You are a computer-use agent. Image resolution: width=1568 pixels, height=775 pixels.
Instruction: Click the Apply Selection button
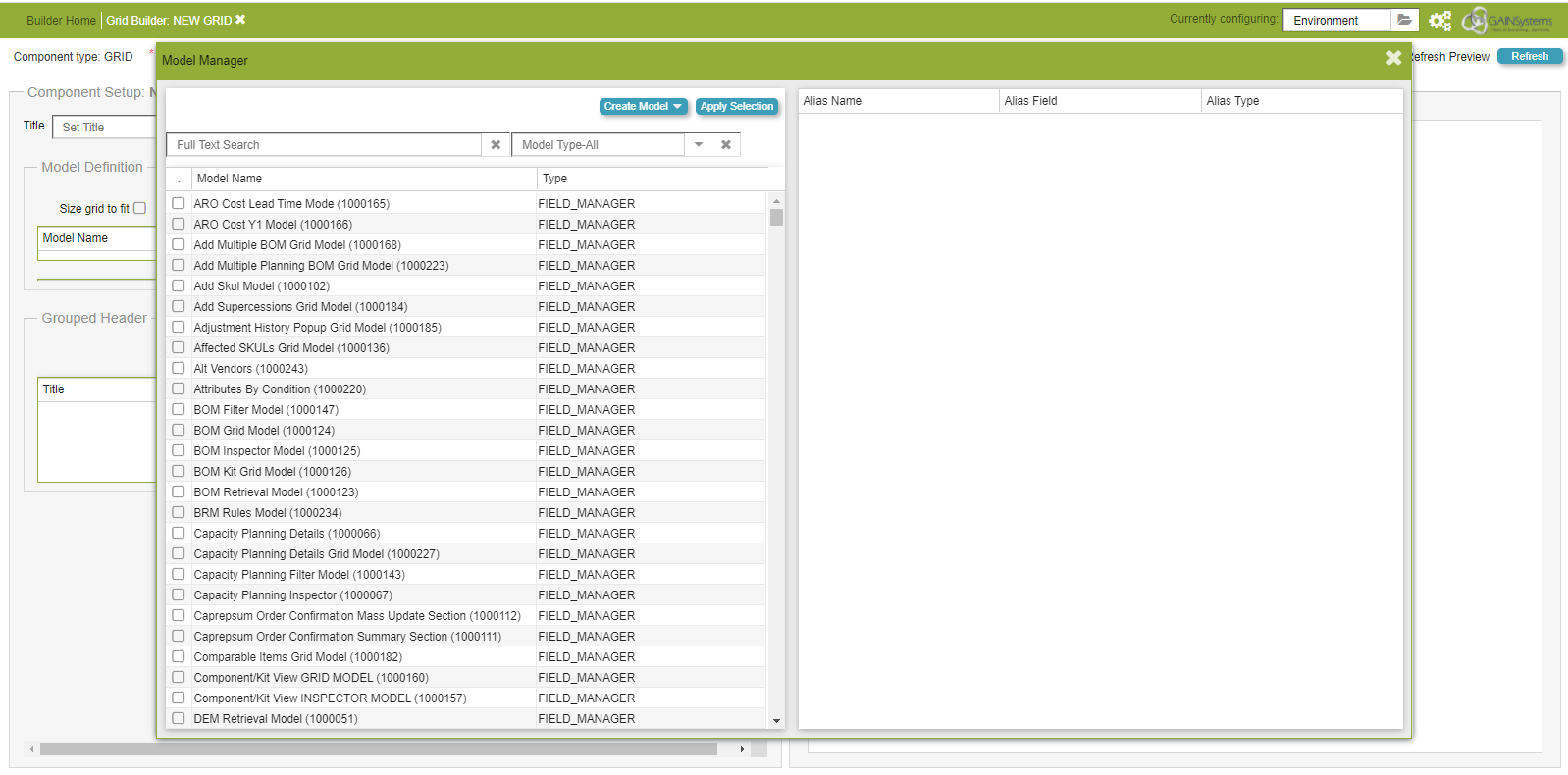[x=737, y=106]
